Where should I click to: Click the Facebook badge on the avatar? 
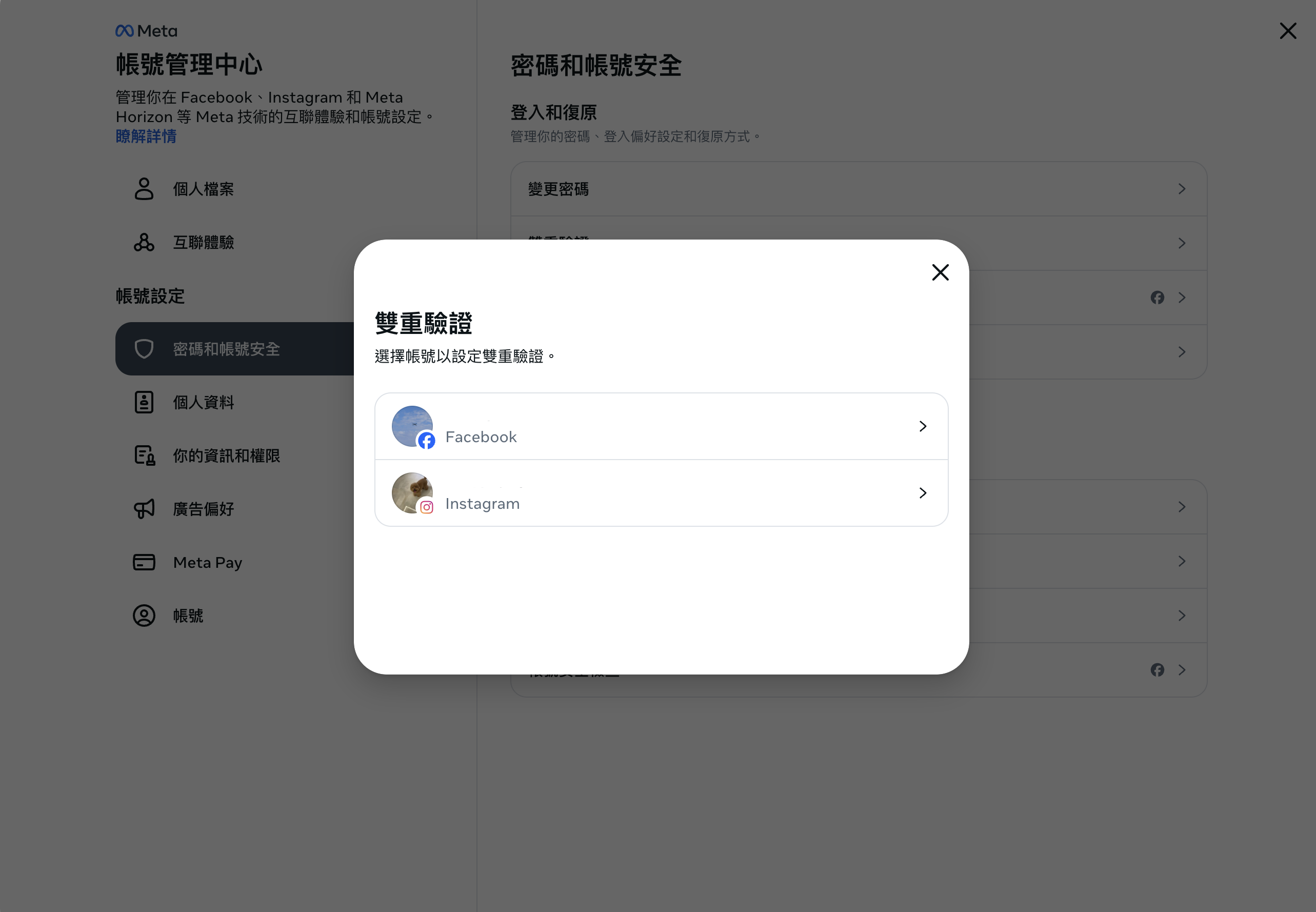click(426, 441)
